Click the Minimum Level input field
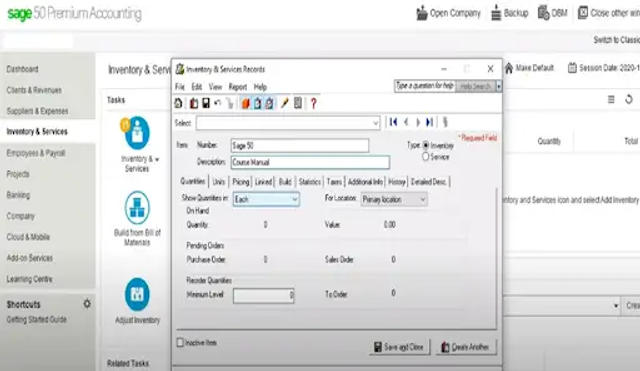The image size is (640, 371). (264, 295)
